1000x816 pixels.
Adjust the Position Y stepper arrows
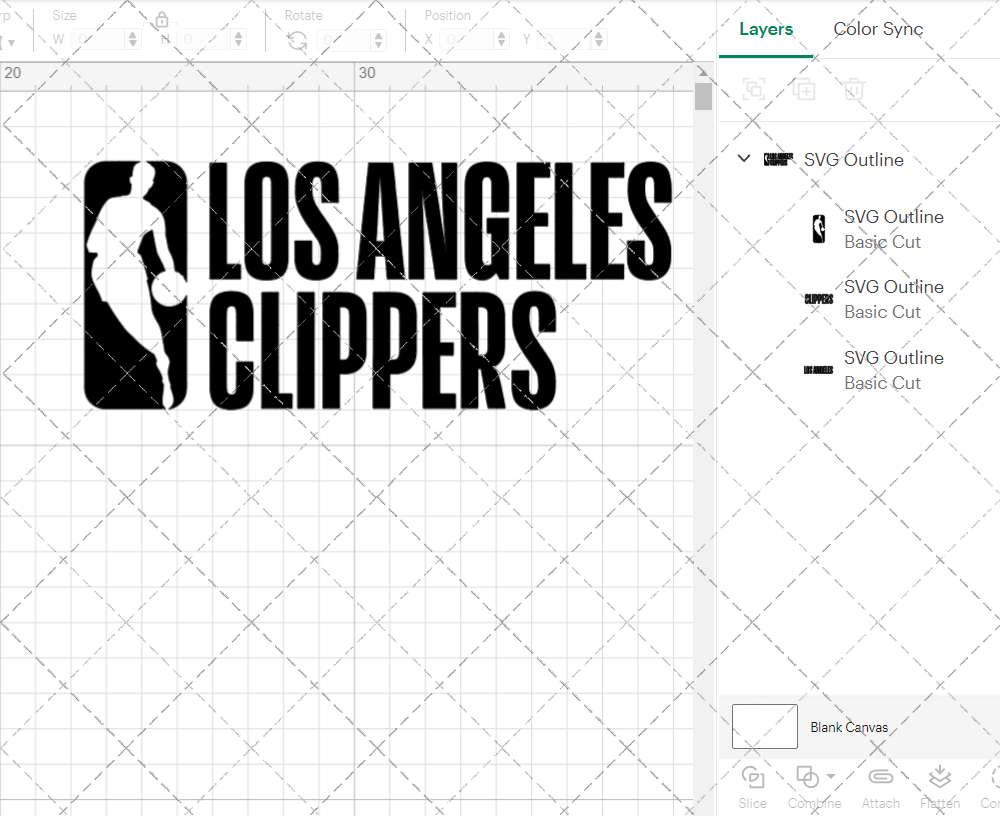coord(599,40)
